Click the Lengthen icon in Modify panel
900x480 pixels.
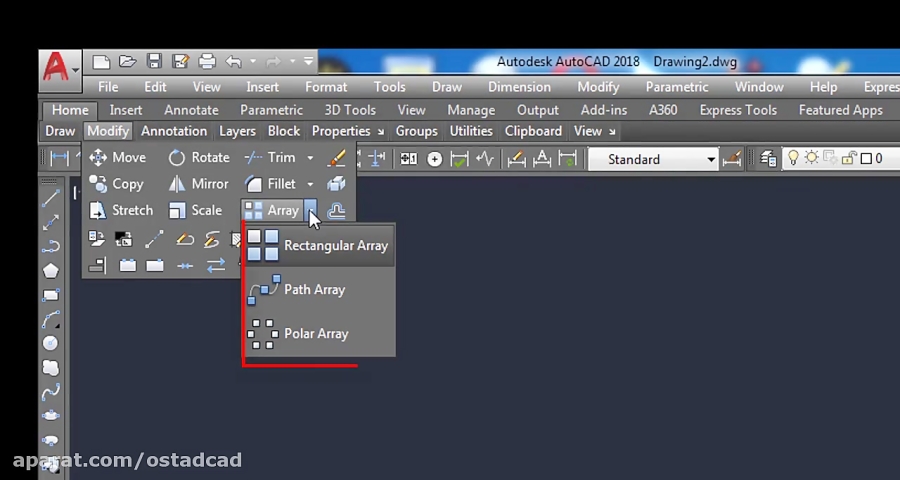154,239
